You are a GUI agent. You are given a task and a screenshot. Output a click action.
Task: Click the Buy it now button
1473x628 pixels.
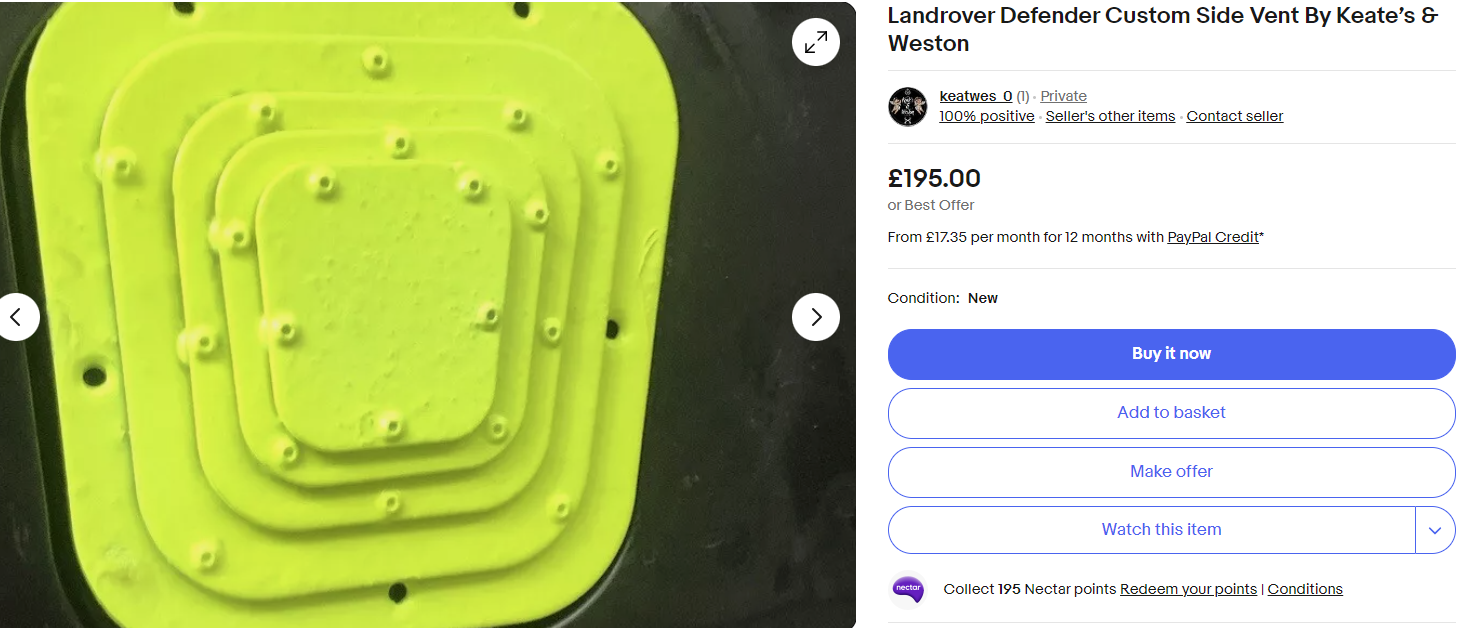click(x=1171, y=354)
